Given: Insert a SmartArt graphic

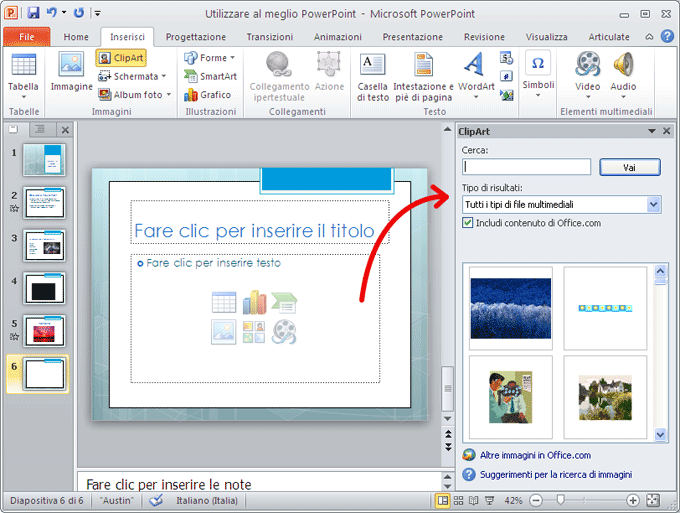Looking at the screenshot, I should pos(210,76).
